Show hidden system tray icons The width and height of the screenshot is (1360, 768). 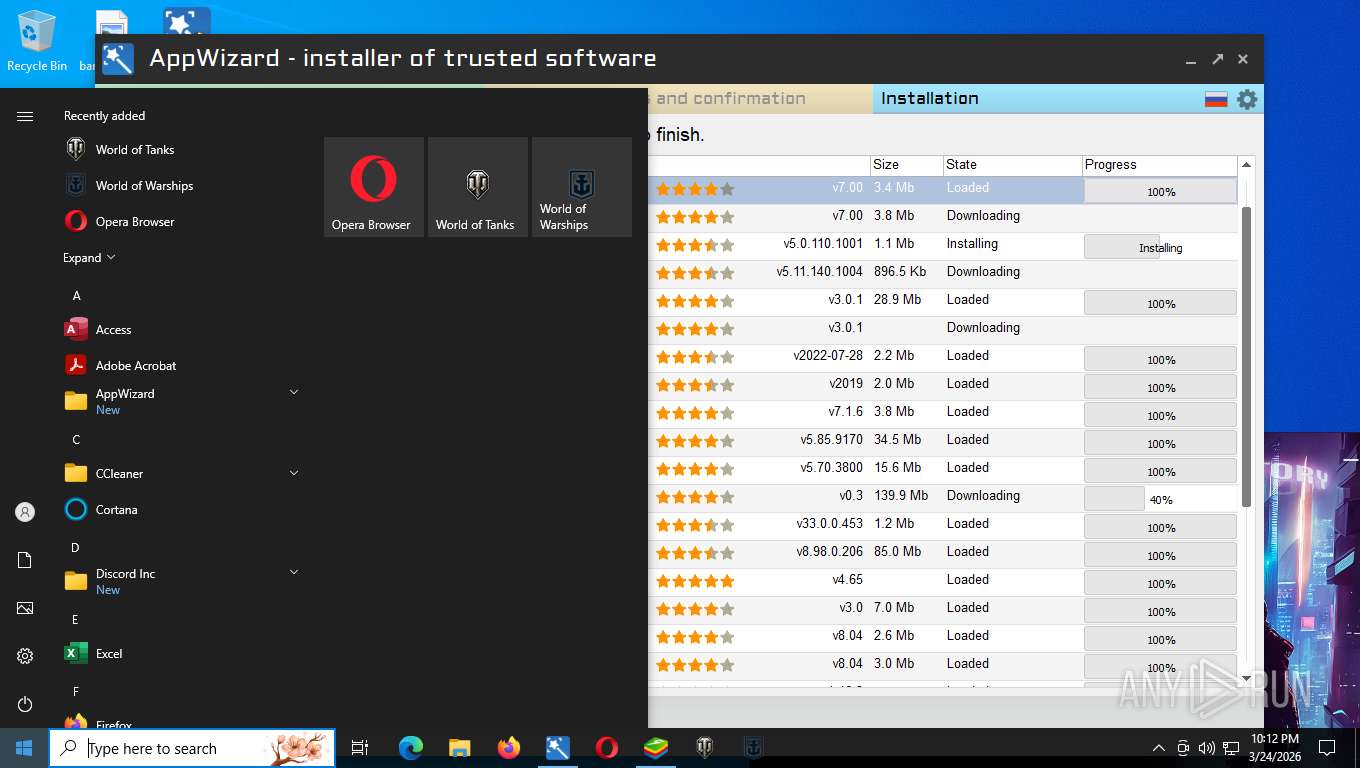pos(1159,748)
